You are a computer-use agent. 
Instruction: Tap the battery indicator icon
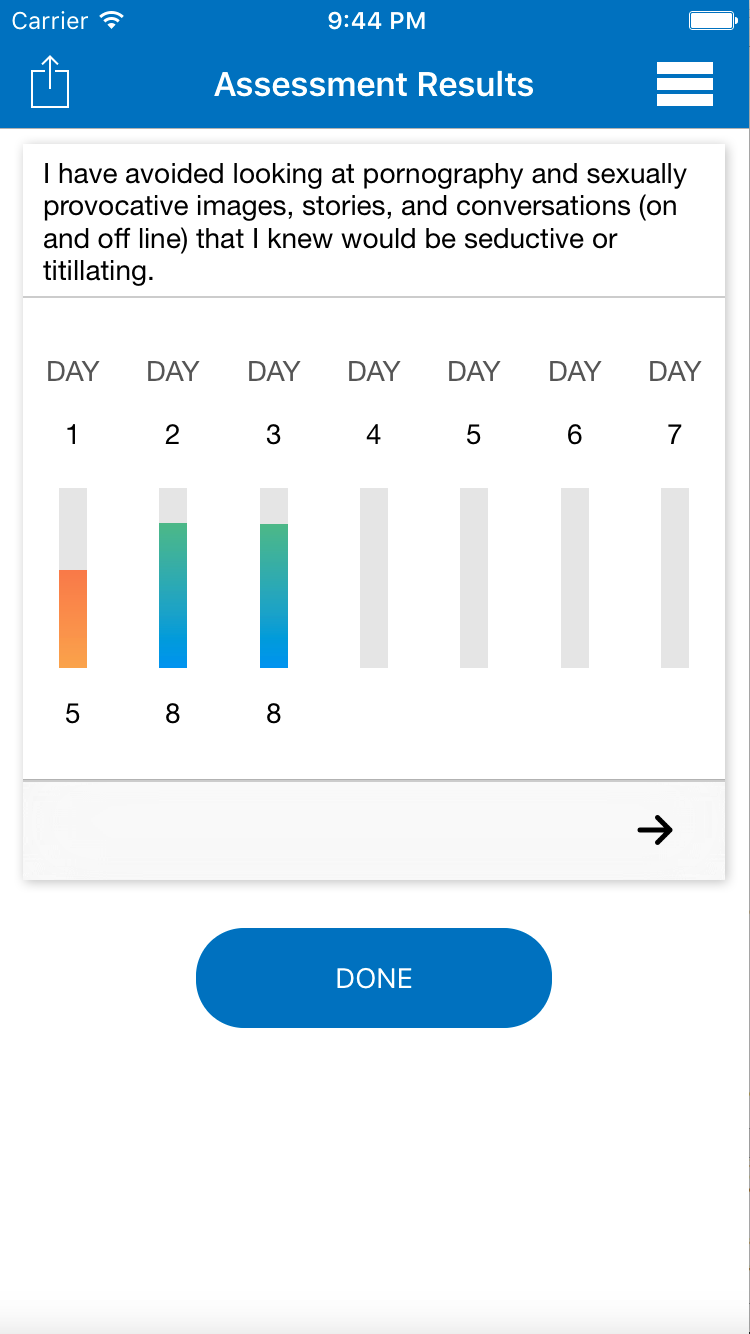pyautogui.click(x=712, y=21)
